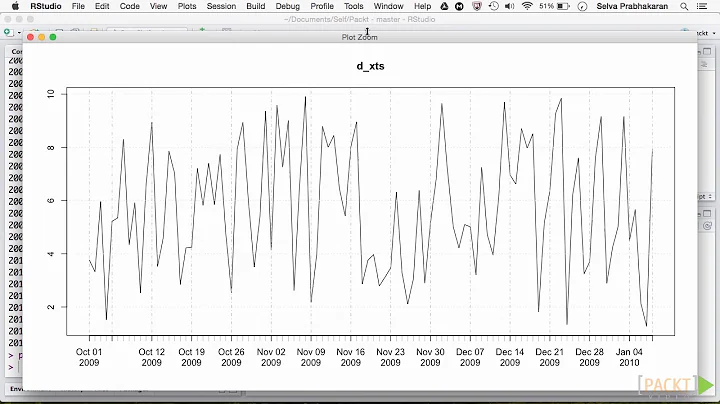Open the volume control icon

[x=510, y=6]
